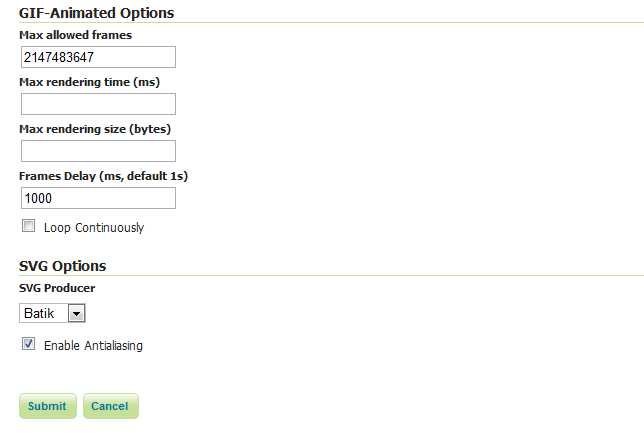This screenshot has height=433, width=644.
Task: Click the arrow on the Batik combo box
Action: coord(77,313)
